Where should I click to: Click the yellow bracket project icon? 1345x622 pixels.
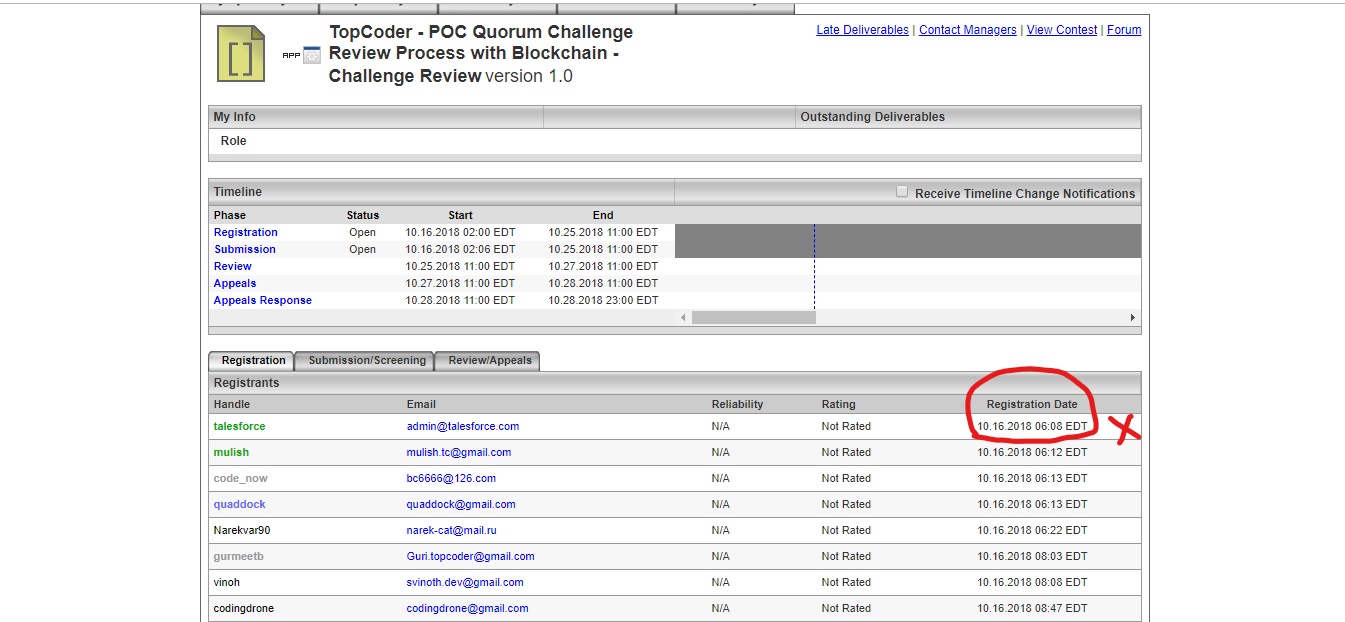(241, 54)
